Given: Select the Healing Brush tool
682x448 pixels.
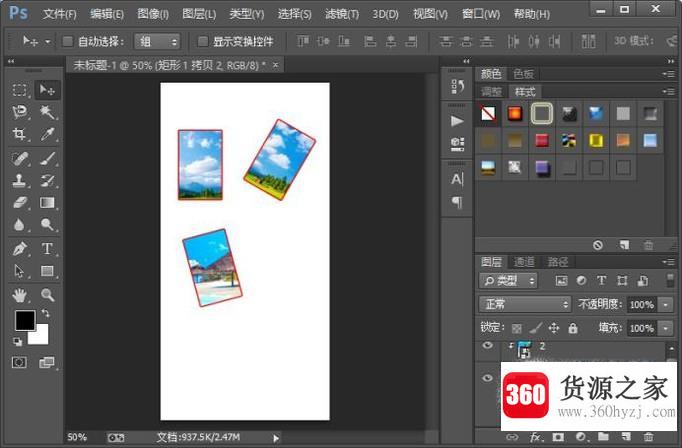Looking at the screenshot, I should point(19,159).
